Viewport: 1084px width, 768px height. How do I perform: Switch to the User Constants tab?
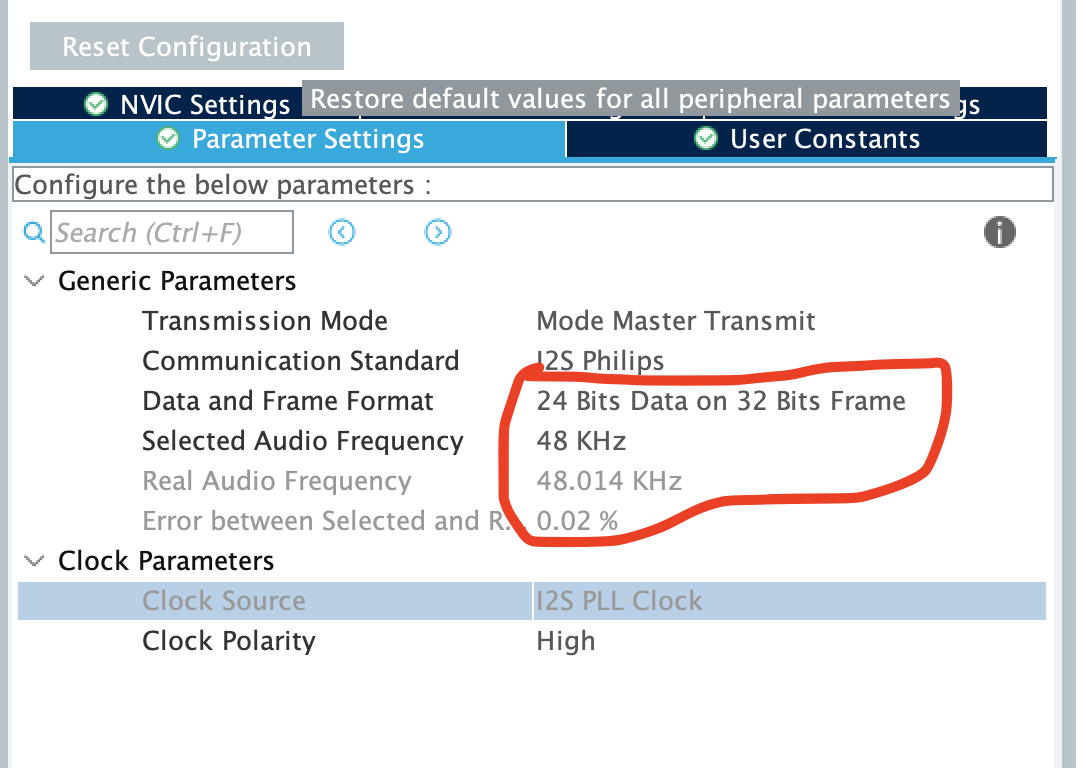click(806, 140)
